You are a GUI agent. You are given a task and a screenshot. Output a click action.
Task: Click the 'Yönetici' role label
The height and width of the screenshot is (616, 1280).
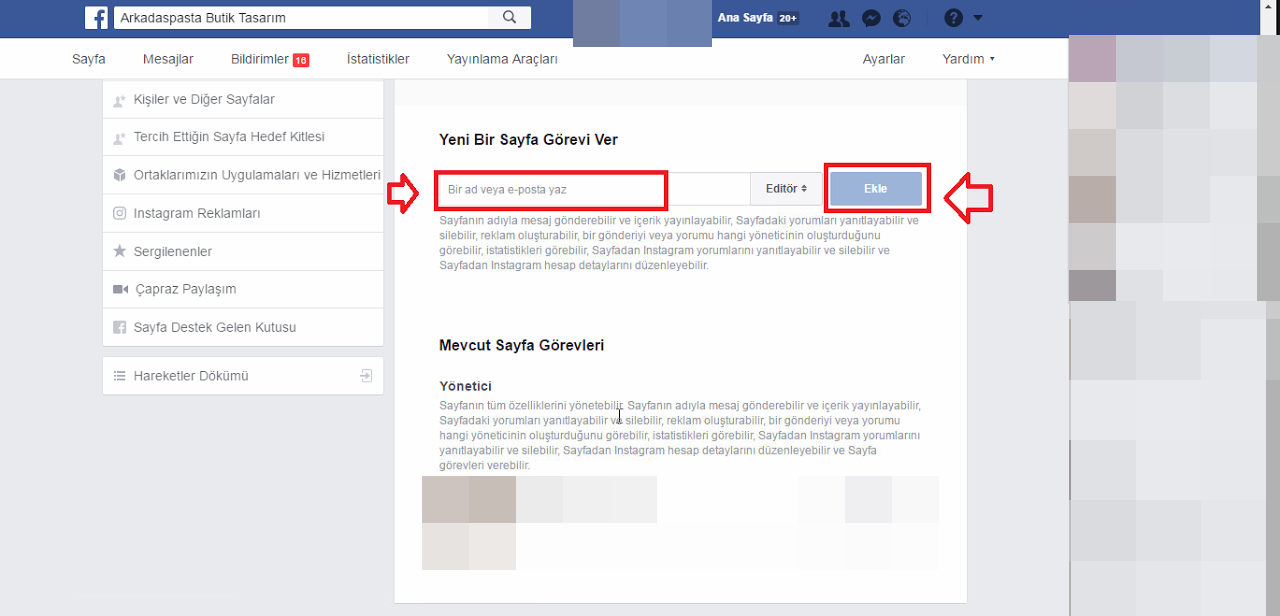pyautogui.click(x=466, y=386)
